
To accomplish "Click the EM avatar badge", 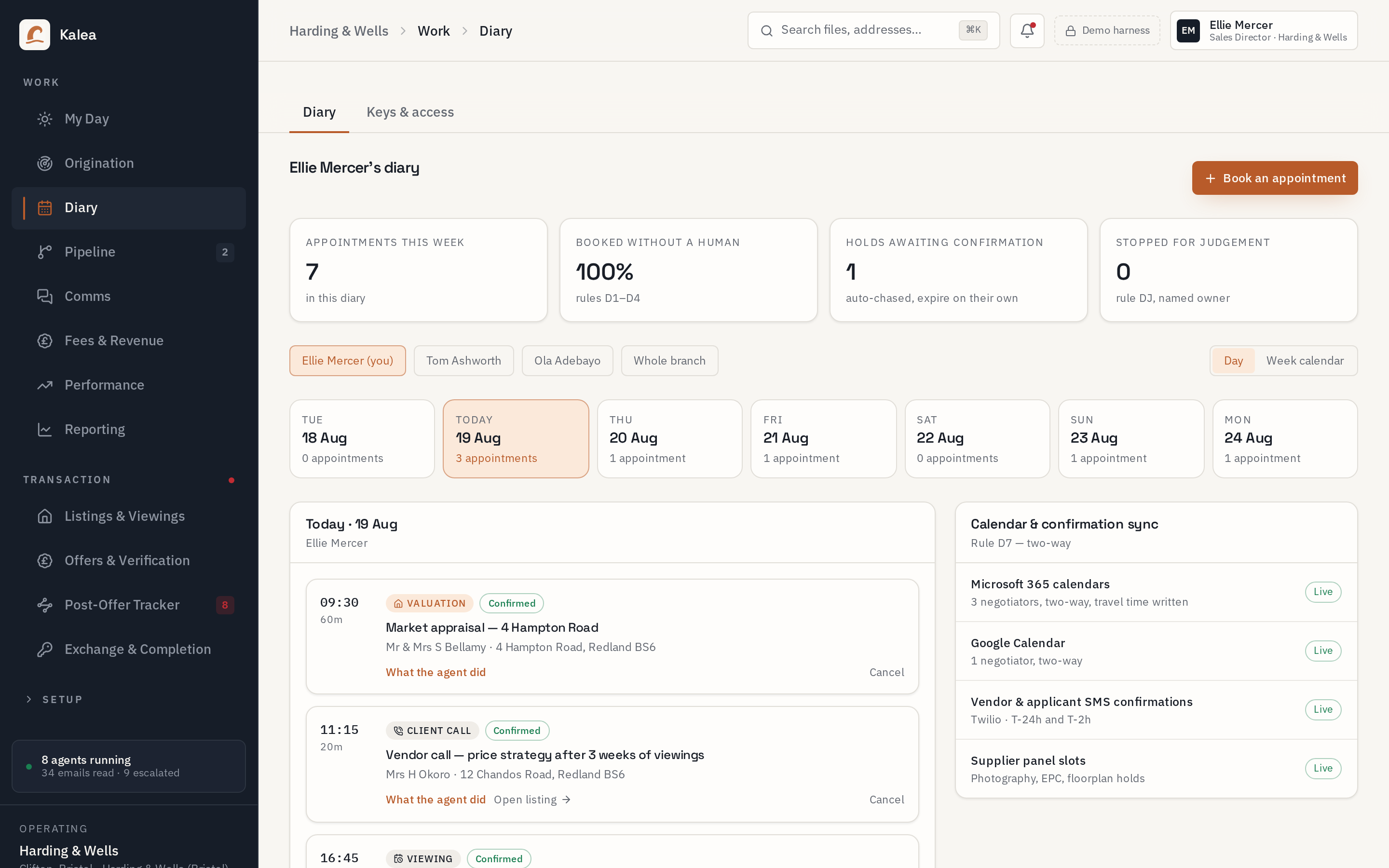I will coord(1188,30).
